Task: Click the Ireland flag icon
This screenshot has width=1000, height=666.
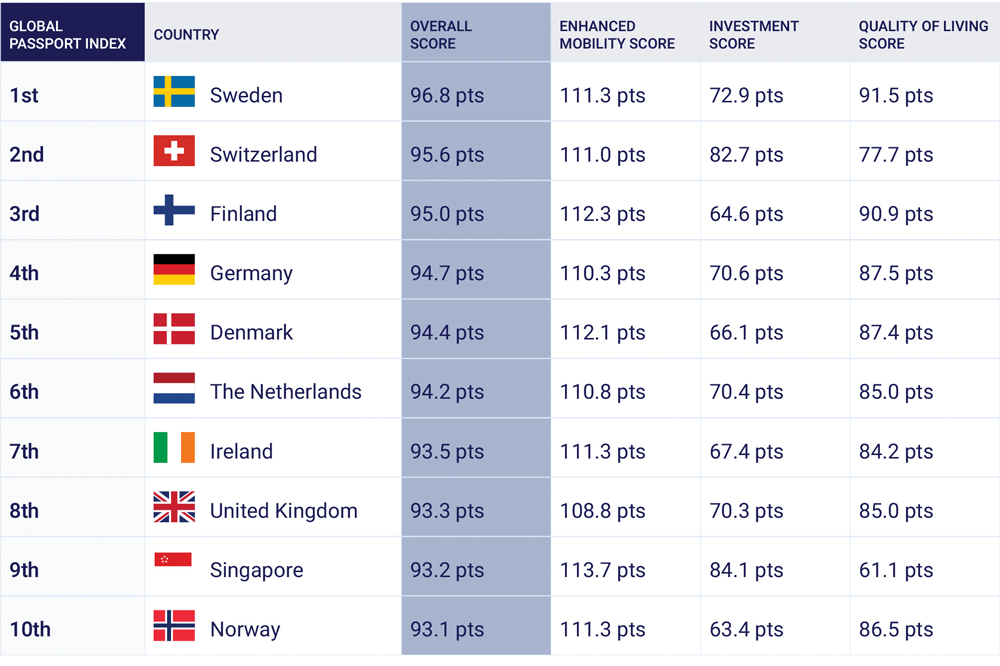Action: [174, 448]
